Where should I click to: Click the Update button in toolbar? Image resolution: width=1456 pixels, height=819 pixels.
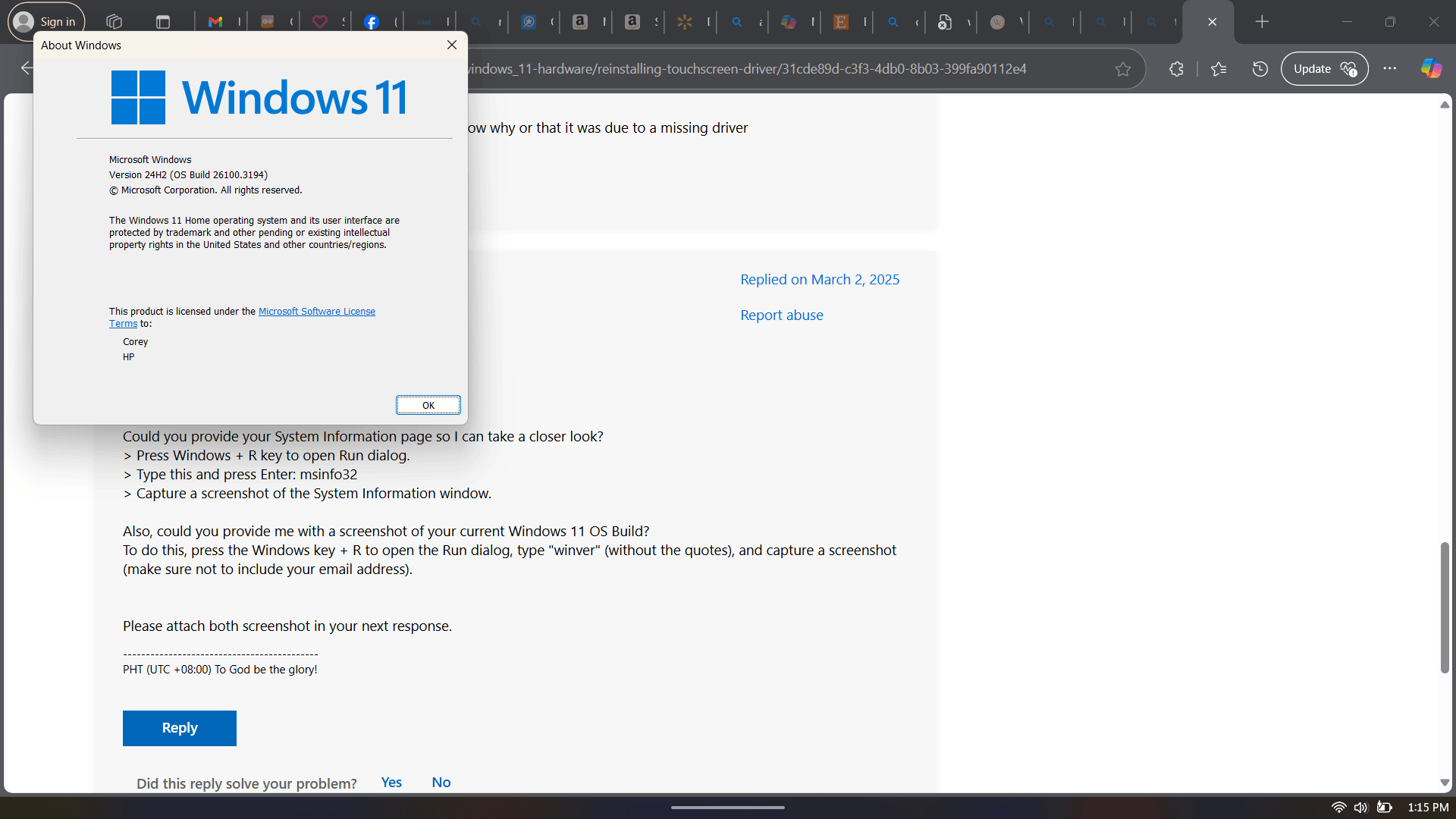[1324, 69]
